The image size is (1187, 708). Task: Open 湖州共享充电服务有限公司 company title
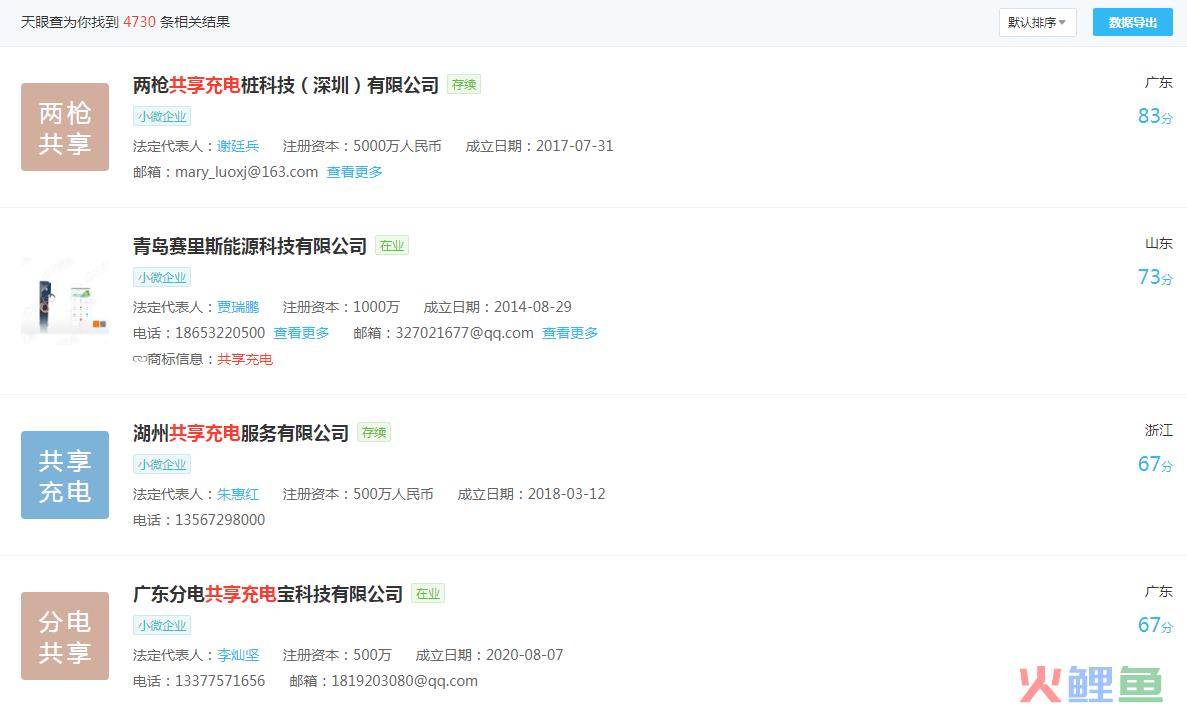coord(241,433)
